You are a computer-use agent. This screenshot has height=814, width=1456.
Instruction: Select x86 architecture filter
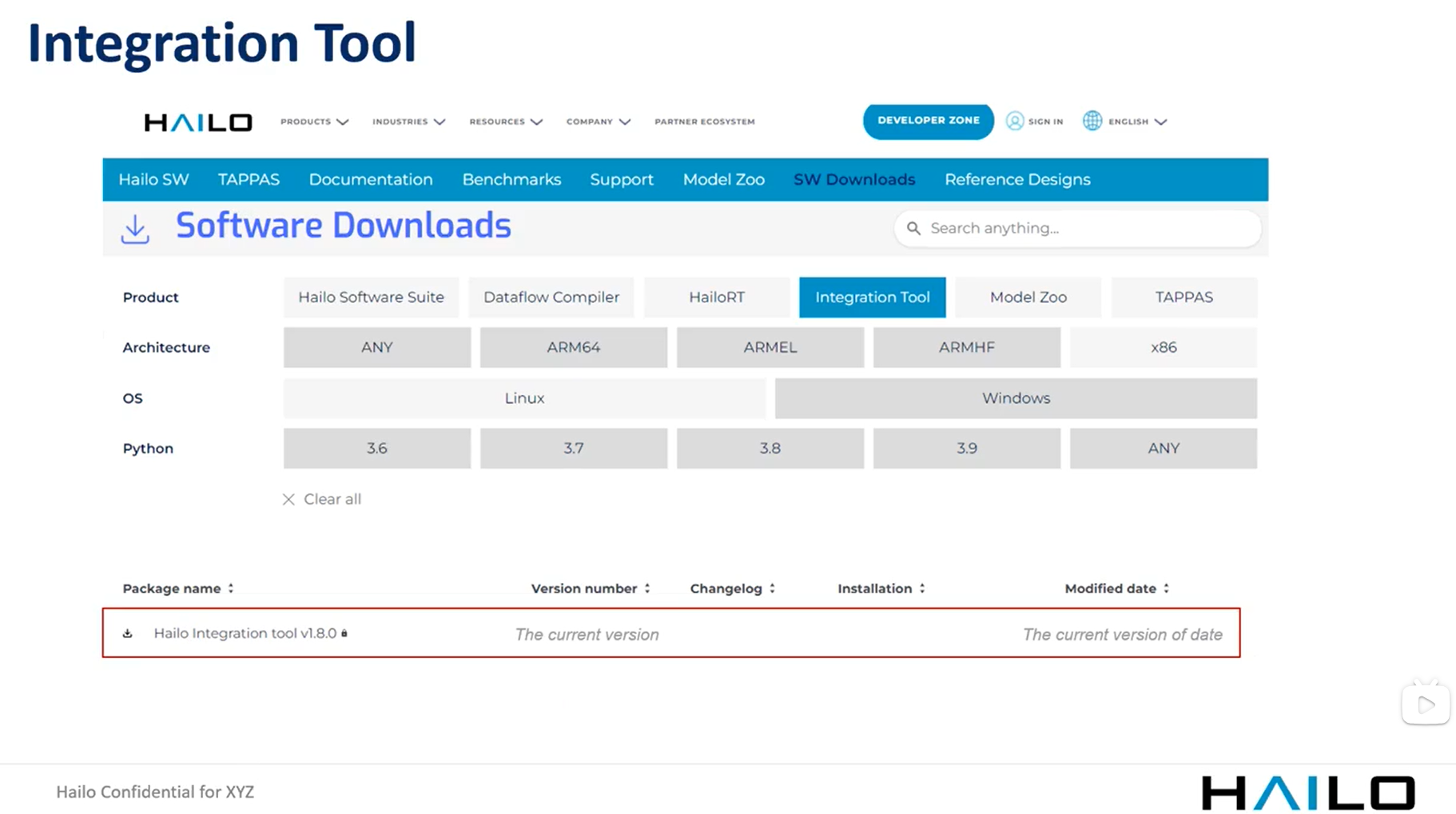(x=1164, y=348)
